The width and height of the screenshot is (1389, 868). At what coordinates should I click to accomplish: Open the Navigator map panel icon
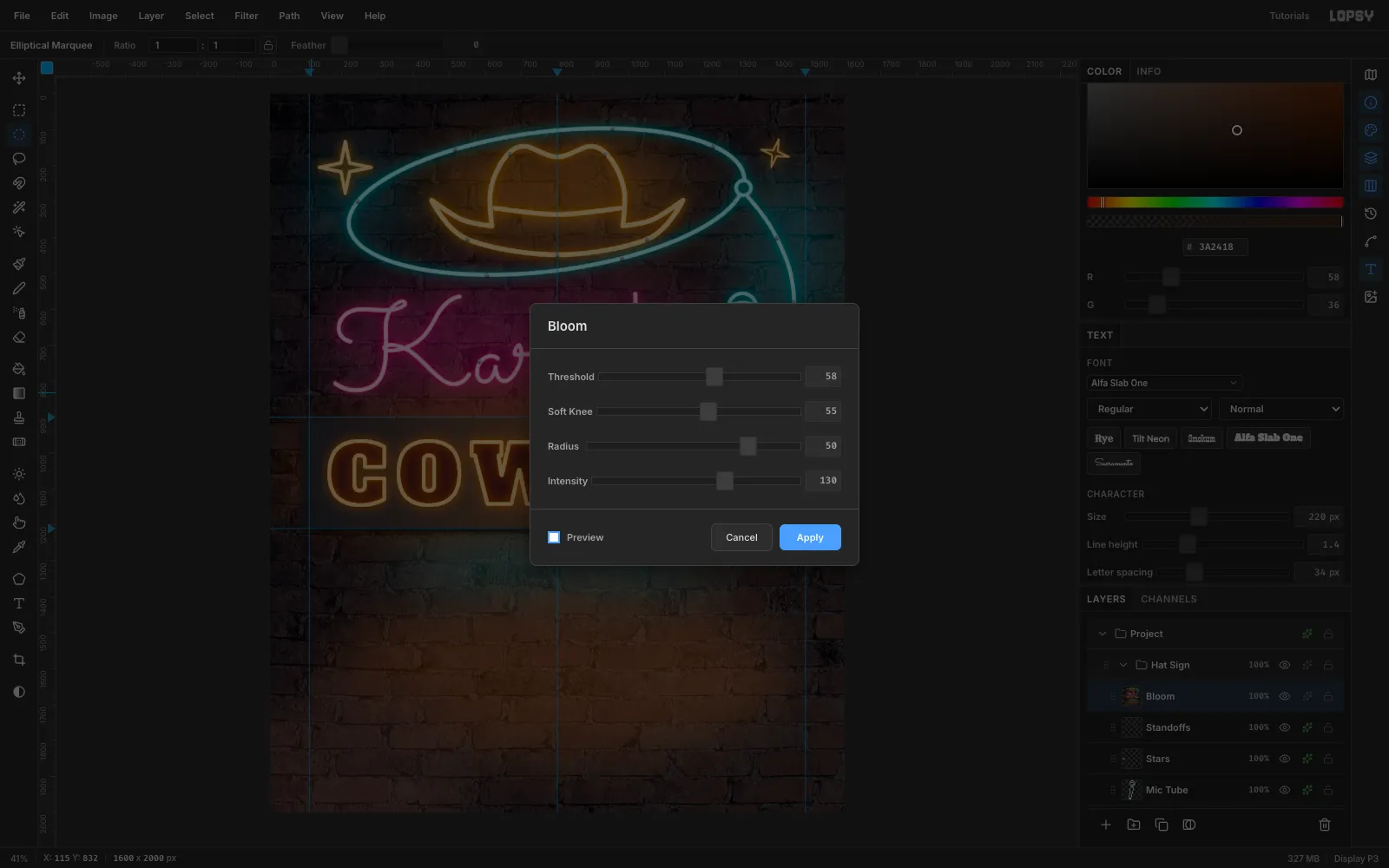pyautogui.click(x=1371, y=75)
